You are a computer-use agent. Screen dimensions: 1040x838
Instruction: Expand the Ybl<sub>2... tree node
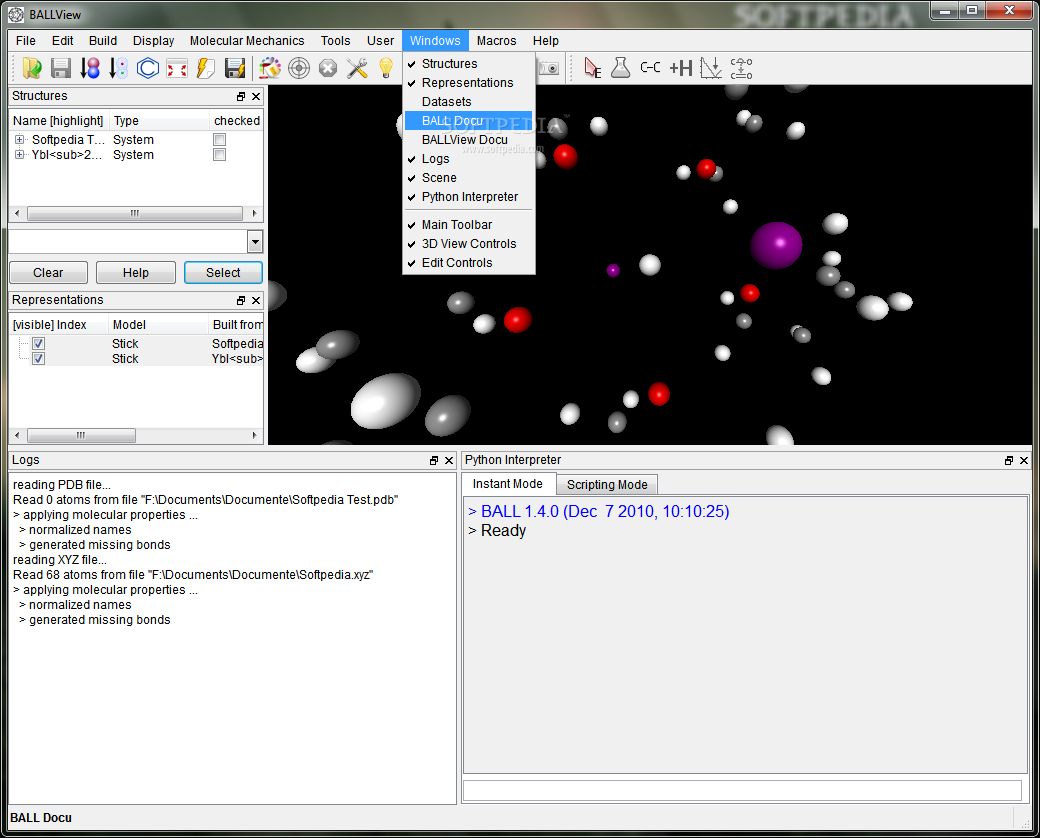(20, 155)
